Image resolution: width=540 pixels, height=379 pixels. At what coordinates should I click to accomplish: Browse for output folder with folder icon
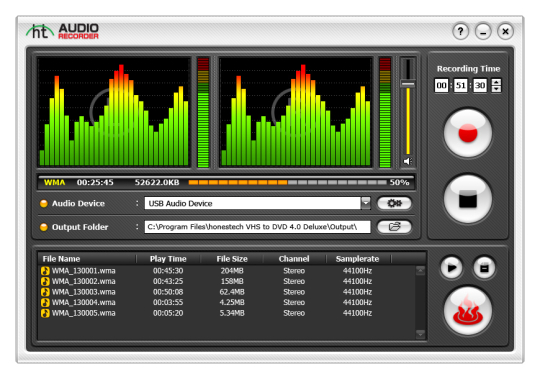pos(394,227)
